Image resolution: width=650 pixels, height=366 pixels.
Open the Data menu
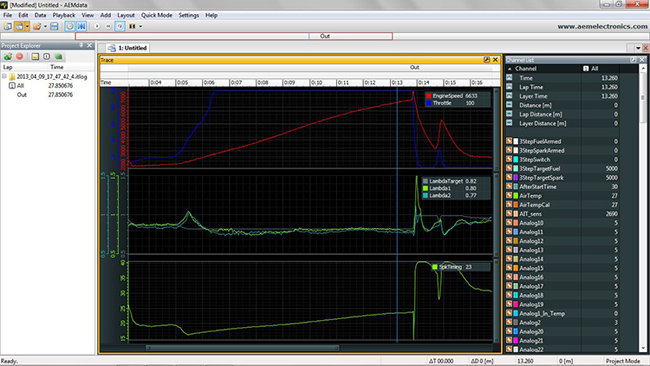click(x=40, y=15)
